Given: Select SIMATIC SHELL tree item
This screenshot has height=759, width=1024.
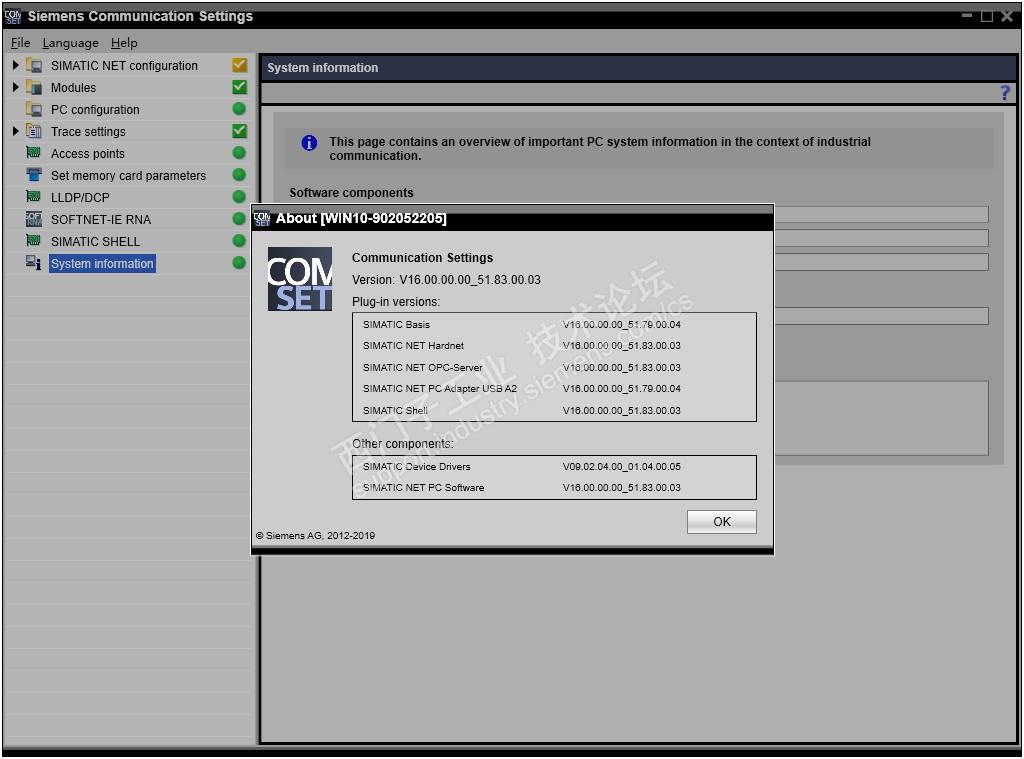Looking at the screenshot, I should (95, 242).
